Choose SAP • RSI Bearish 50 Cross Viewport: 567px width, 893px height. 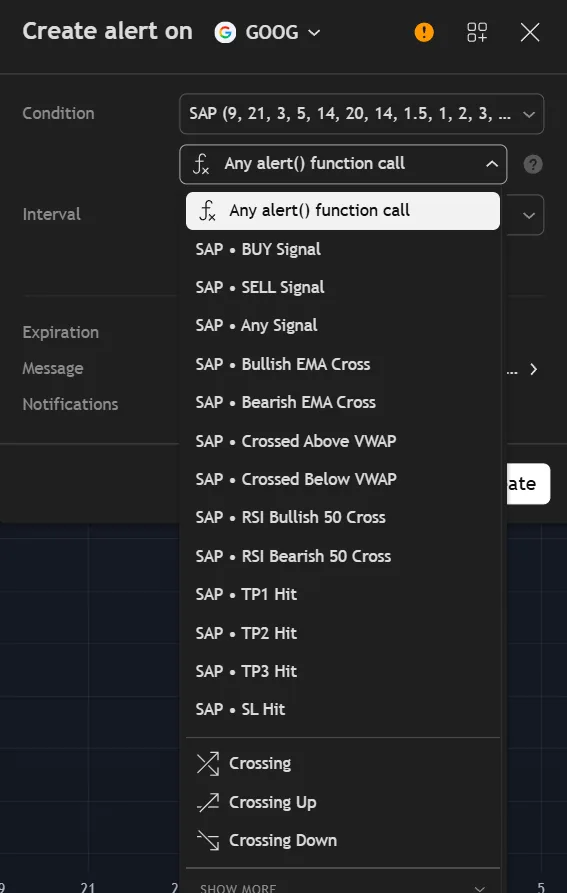pyautogui.click(x=343, y=556)
